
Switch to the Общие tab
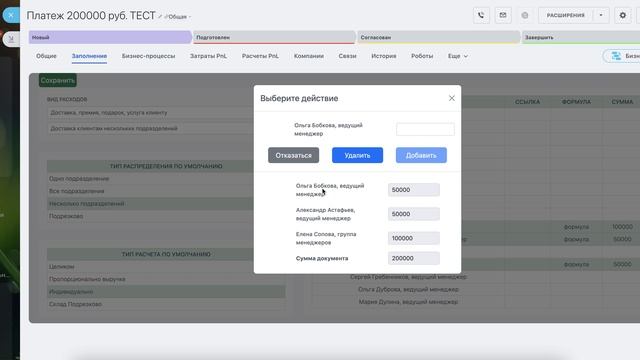pos(46,56)
